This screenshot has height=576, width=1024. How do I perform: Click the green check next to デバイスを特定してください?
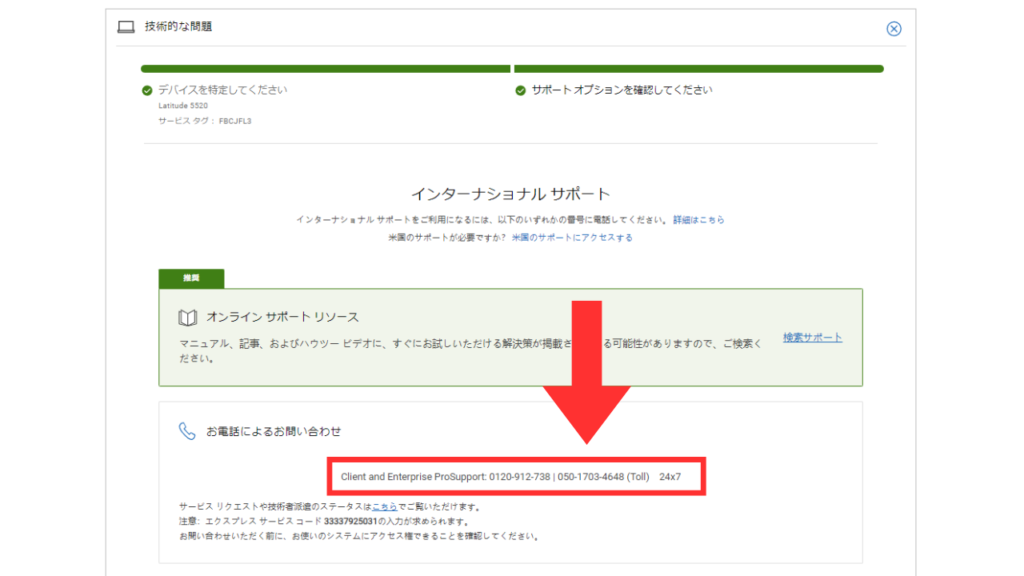pyautogui.click(x=148, y=90)
